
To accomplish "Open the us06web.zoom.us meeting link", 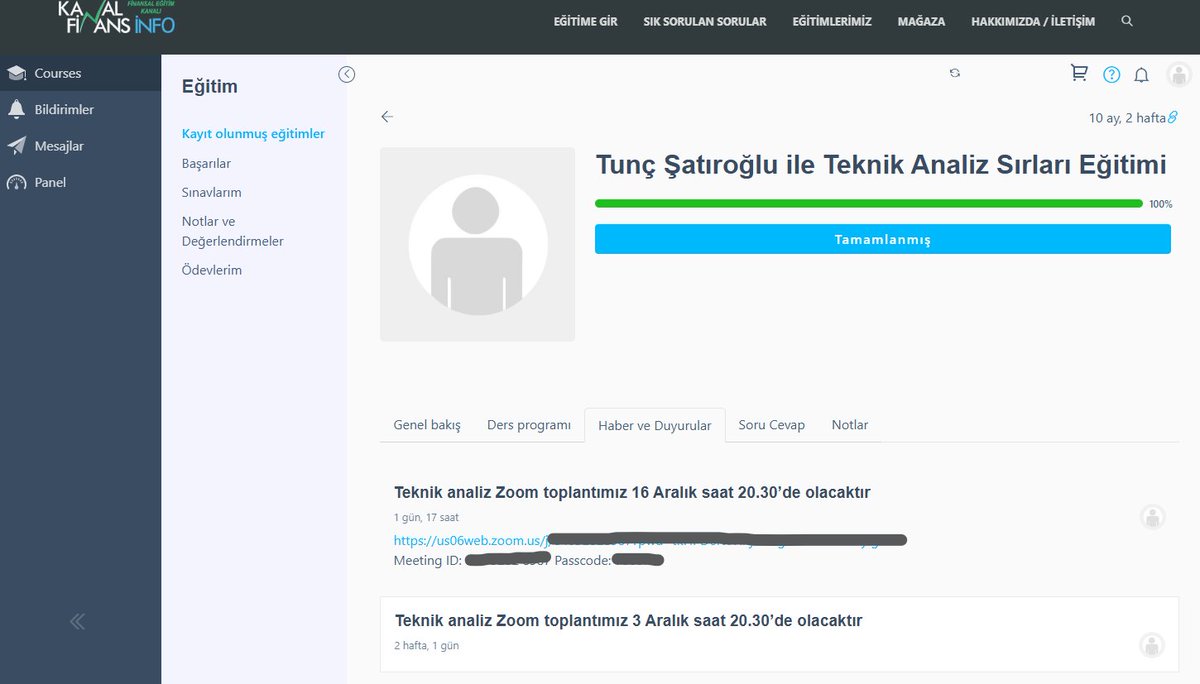I will (x=650, y=540).
